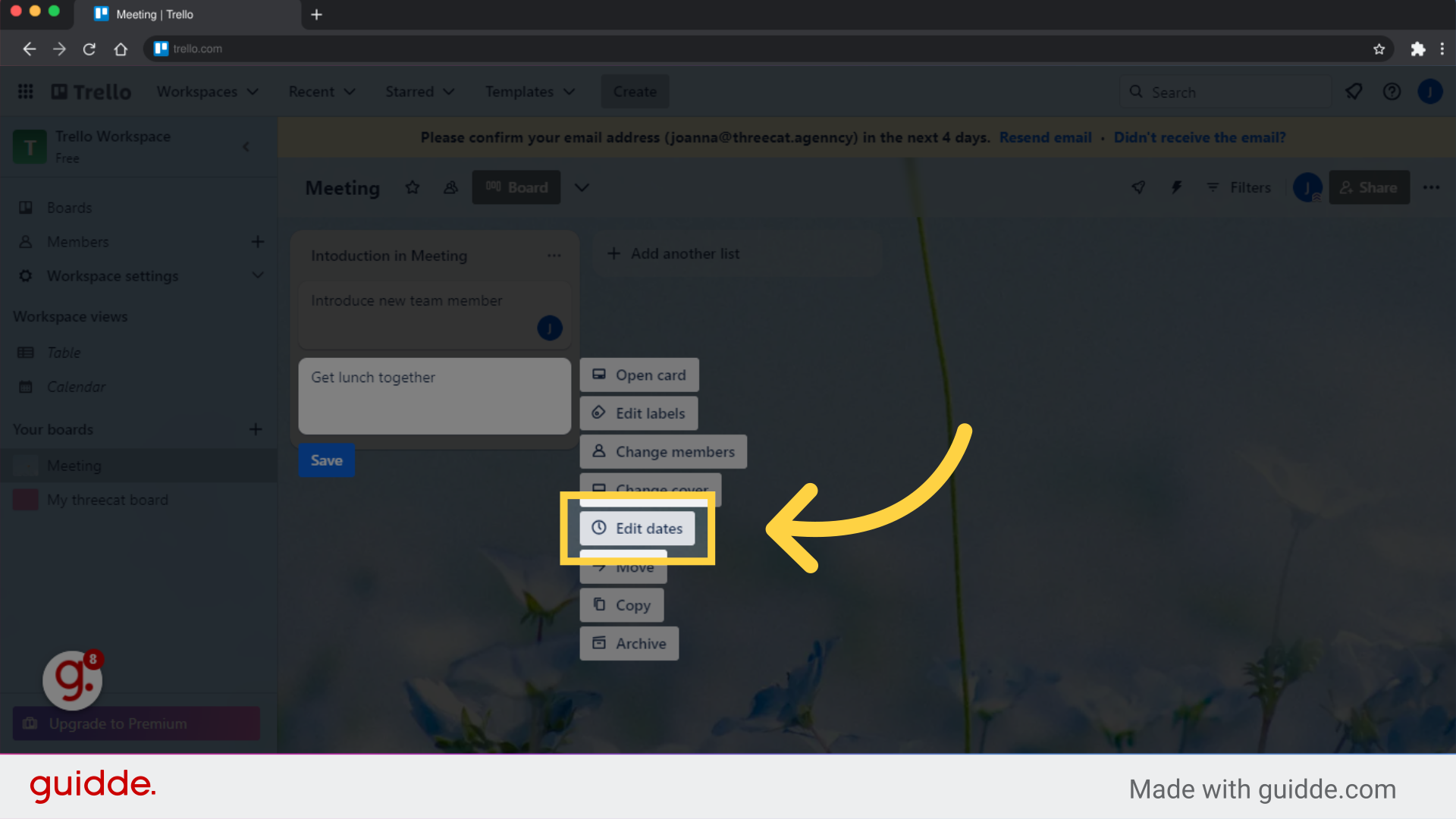This screenshot has height=819, width=1456.
Task: Toggle Filters on the Meeting board
Action: click(x=1238, y=187)
